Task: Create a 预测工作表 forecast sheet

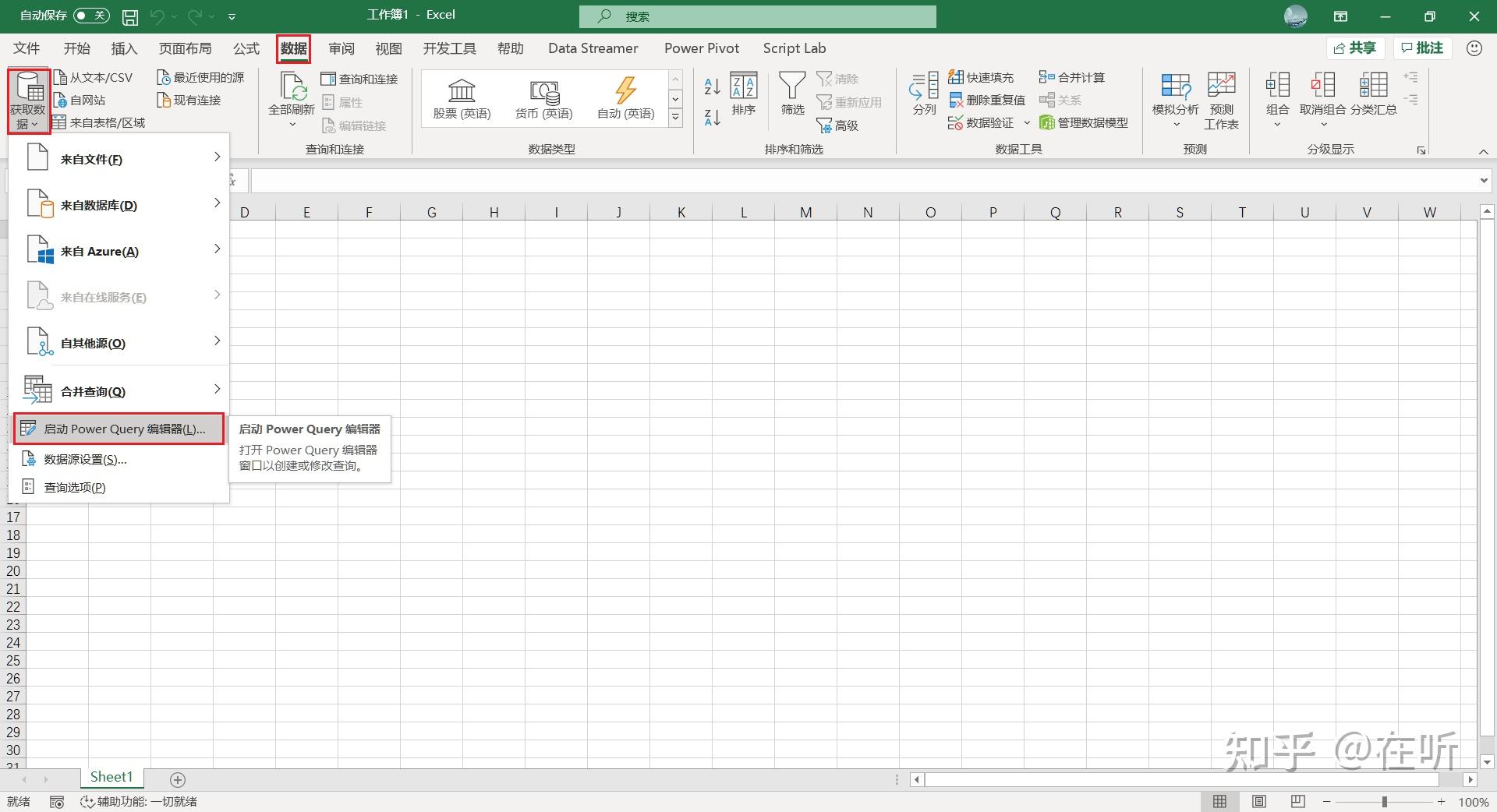Action: [x=1220, y=97]
